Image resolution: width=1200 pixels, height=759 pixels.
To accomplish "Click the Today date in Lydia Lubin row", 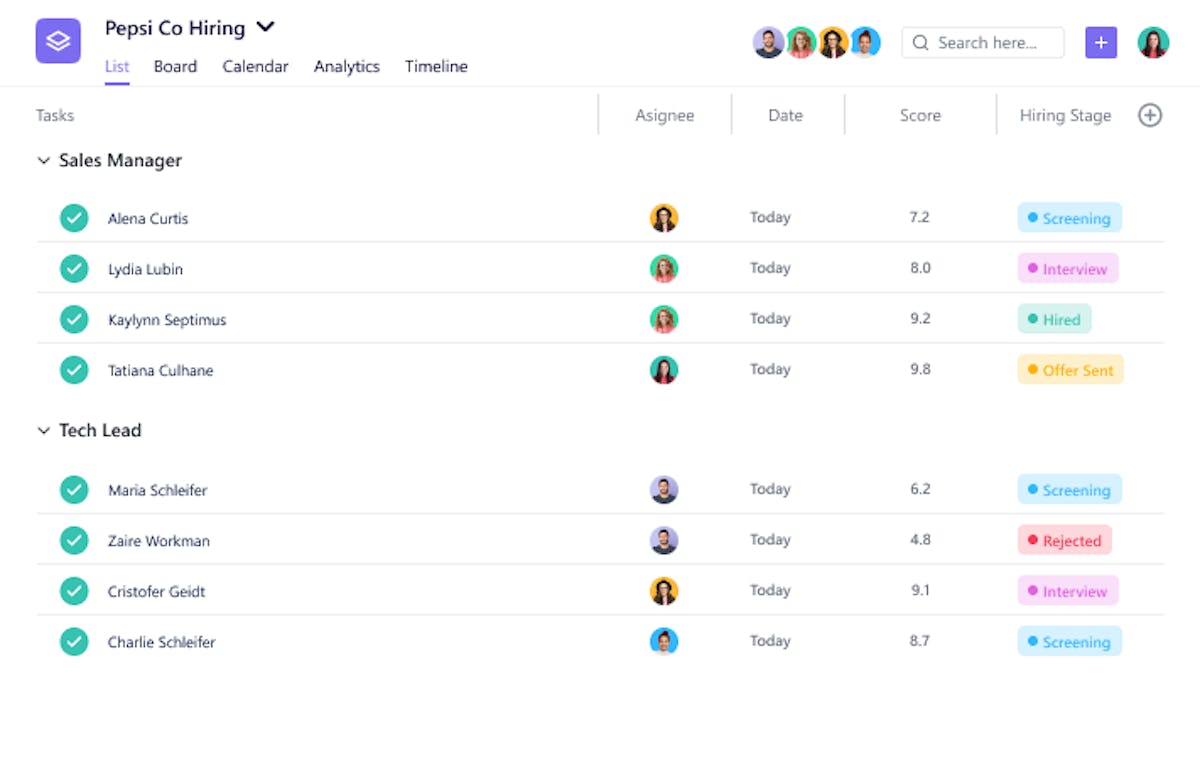I will [770, 268].
